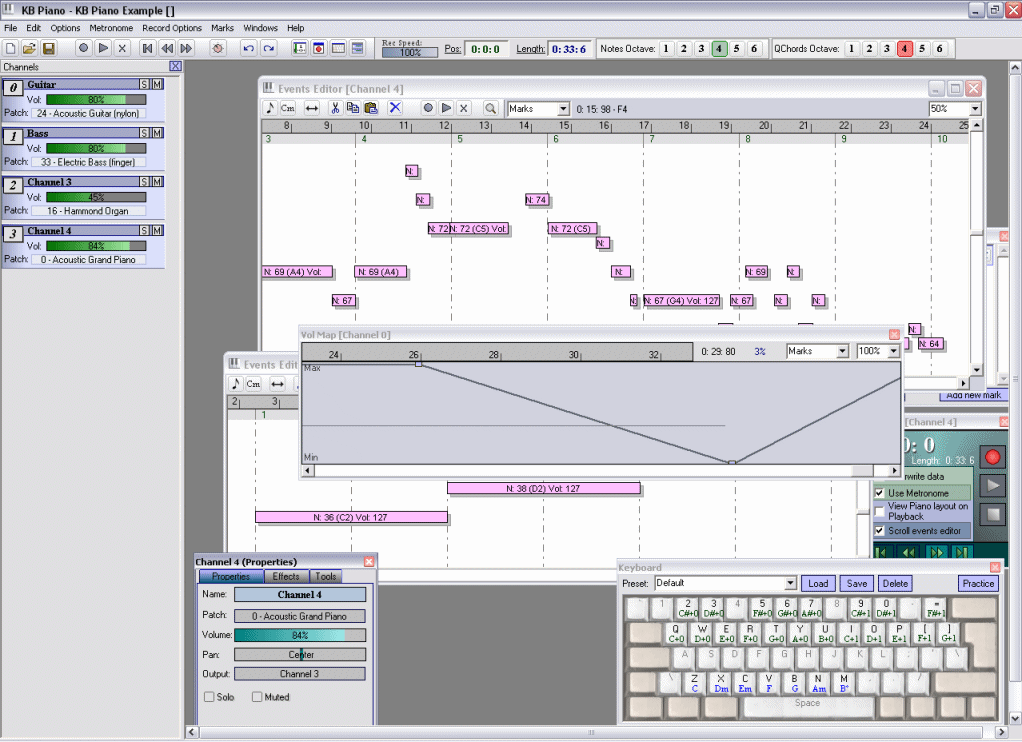Set Notes Octave to 5
The height and width of the screenshot is (742, 1022).
[737, 48]
